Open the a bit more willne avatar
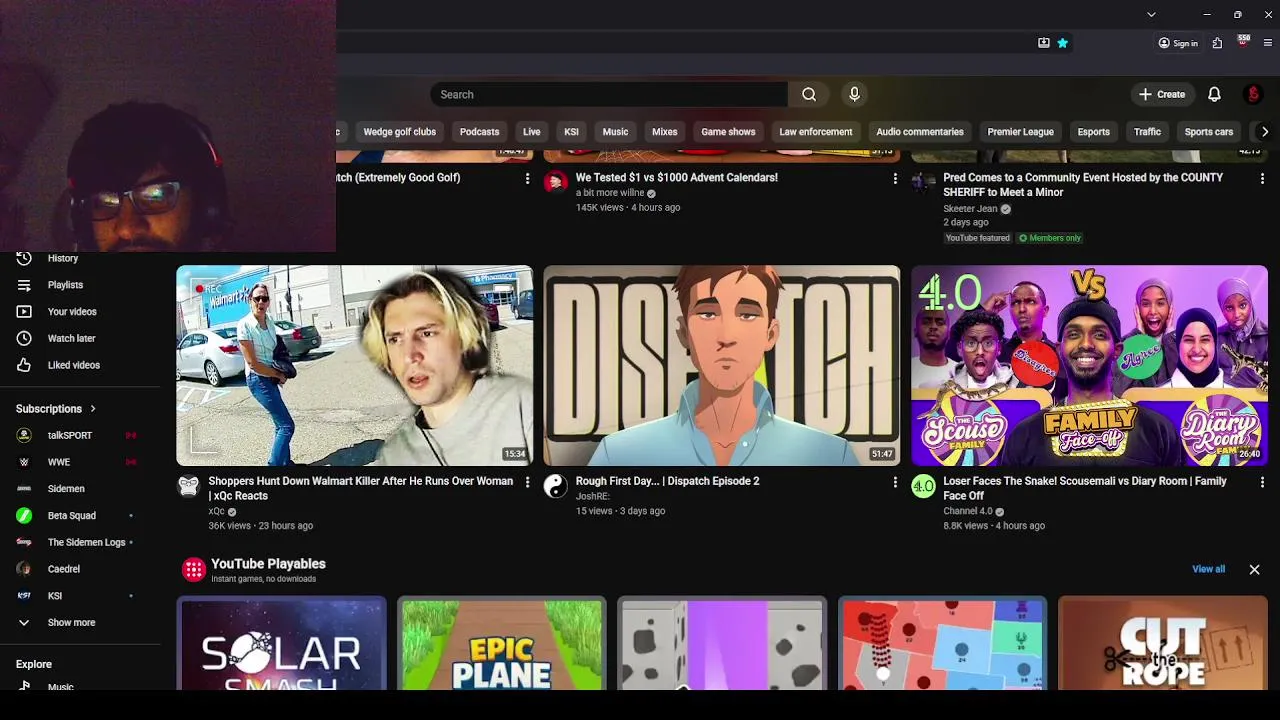Viewport: 1280px width, 720px height. click(x=555, y=182)
